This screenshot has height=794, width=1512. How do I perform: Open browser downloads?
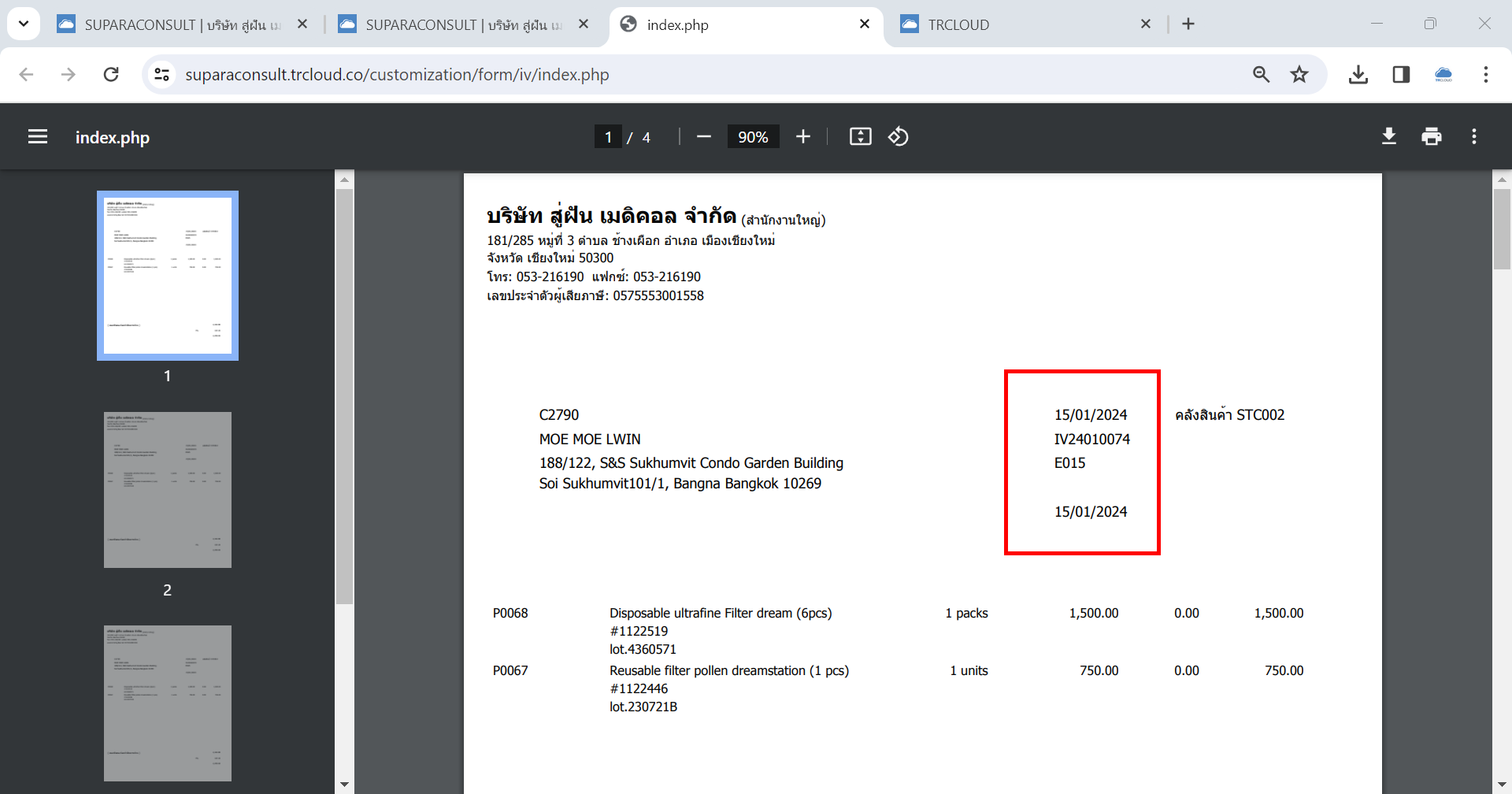(x=1358, y=74)
